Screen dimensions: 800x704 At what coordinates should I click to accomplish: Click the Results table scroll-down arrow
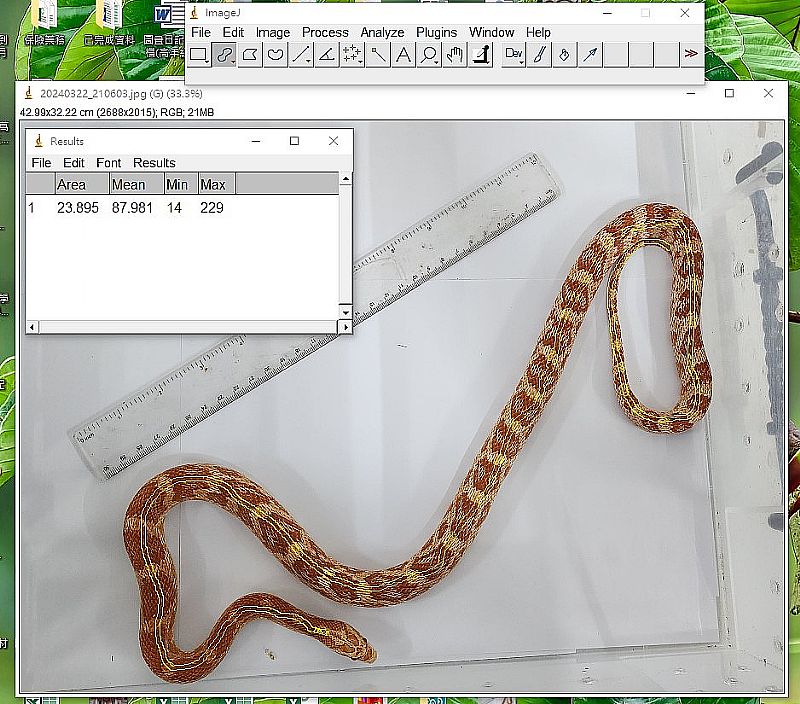(346, 310)
